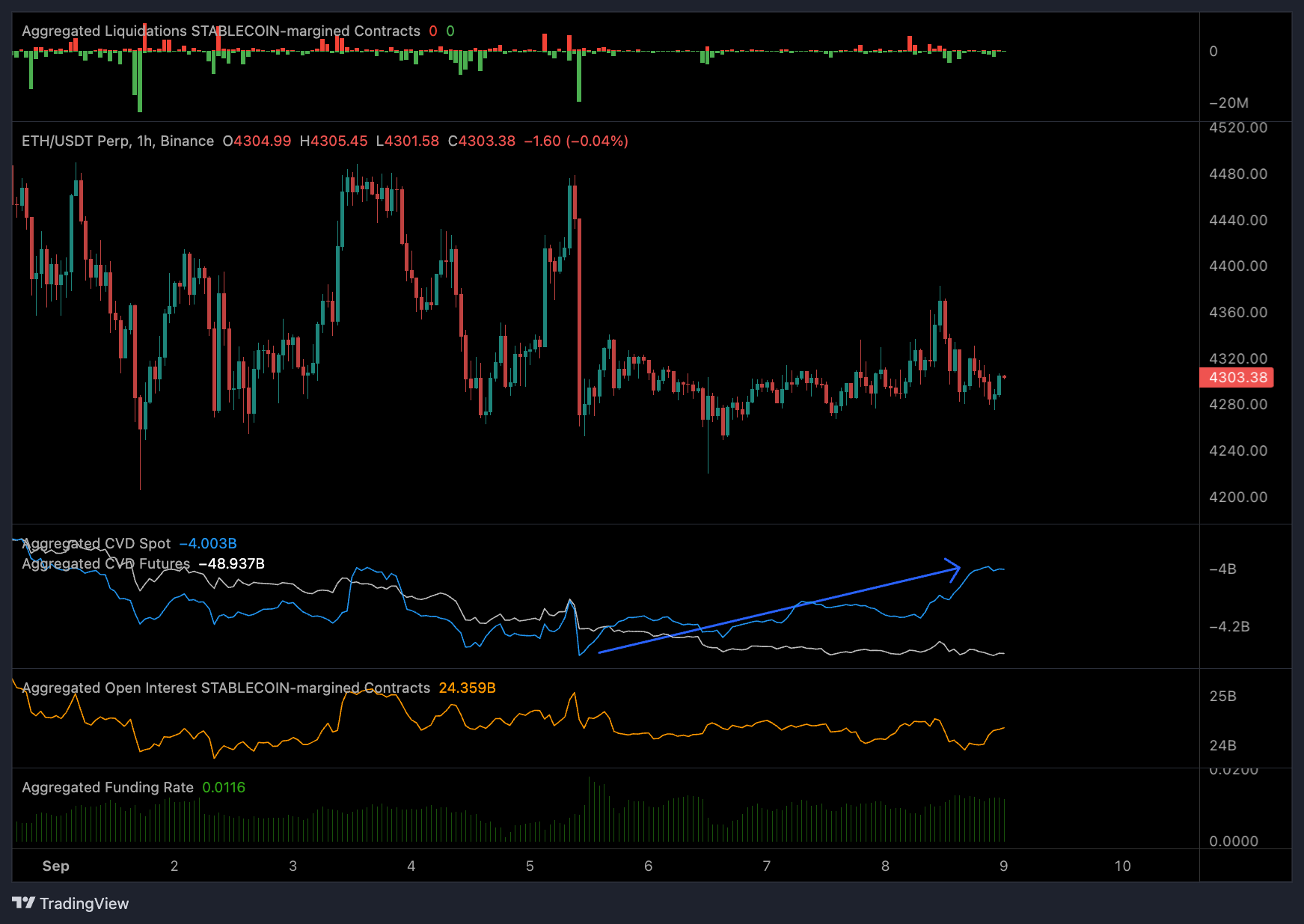Click the date 10 on time axis
1304x924 pixels.
tap(1122, 866)
